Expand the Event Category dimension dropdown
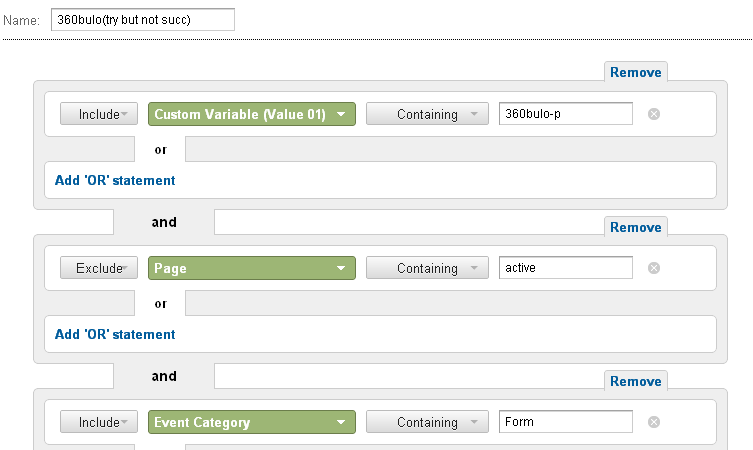 [251, 422]
